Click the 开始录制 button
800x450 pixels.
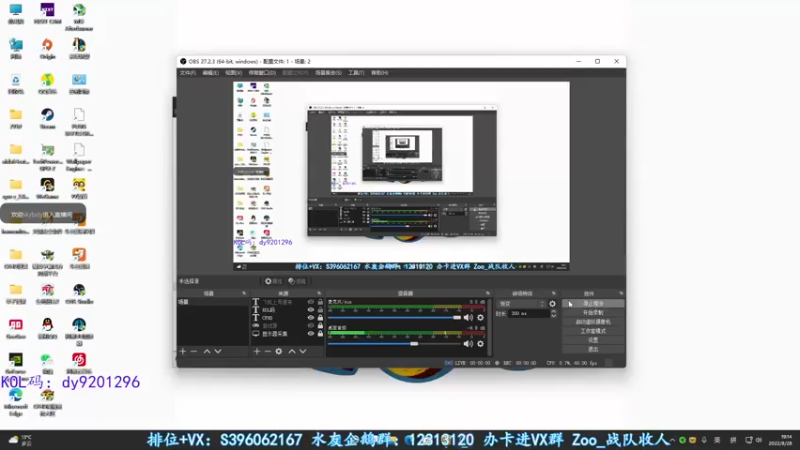coord(593,313)
